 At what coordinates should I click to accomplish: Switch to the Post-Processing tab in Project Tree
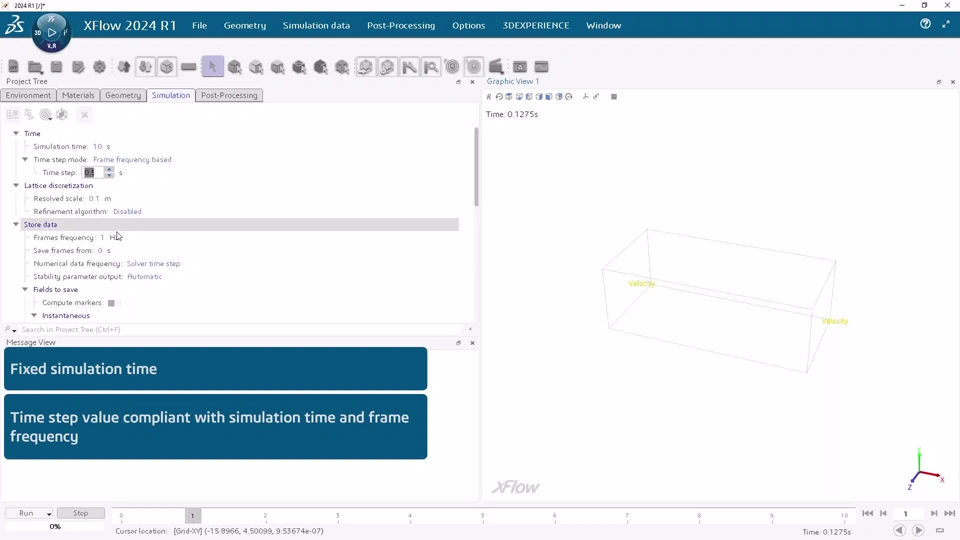(229, 96)
